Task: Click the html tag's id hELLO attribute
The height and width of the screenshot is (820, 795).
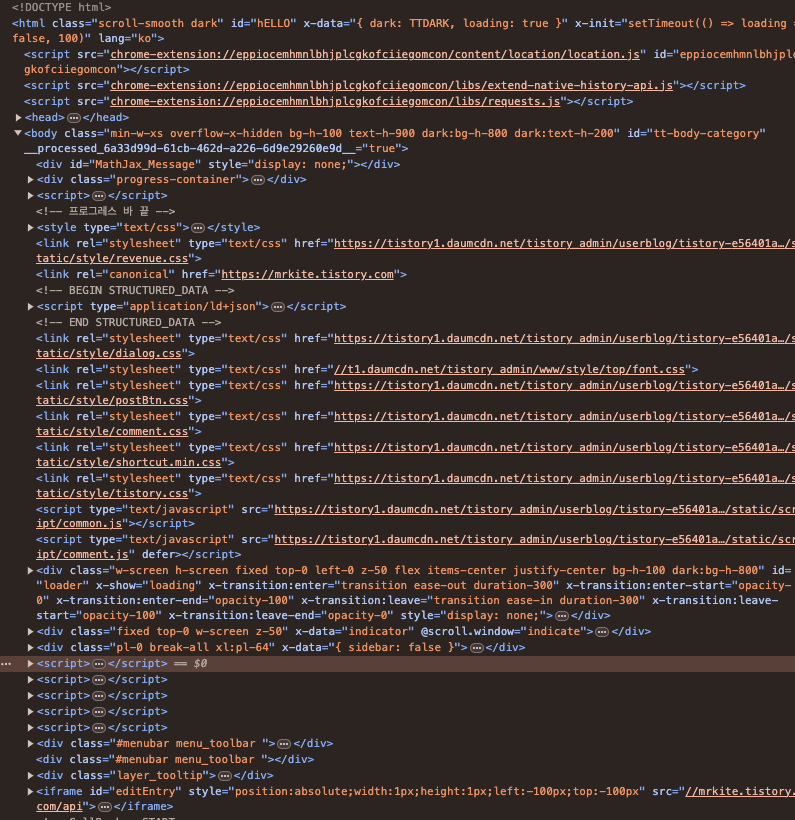Action: click(x=263, y=23)
